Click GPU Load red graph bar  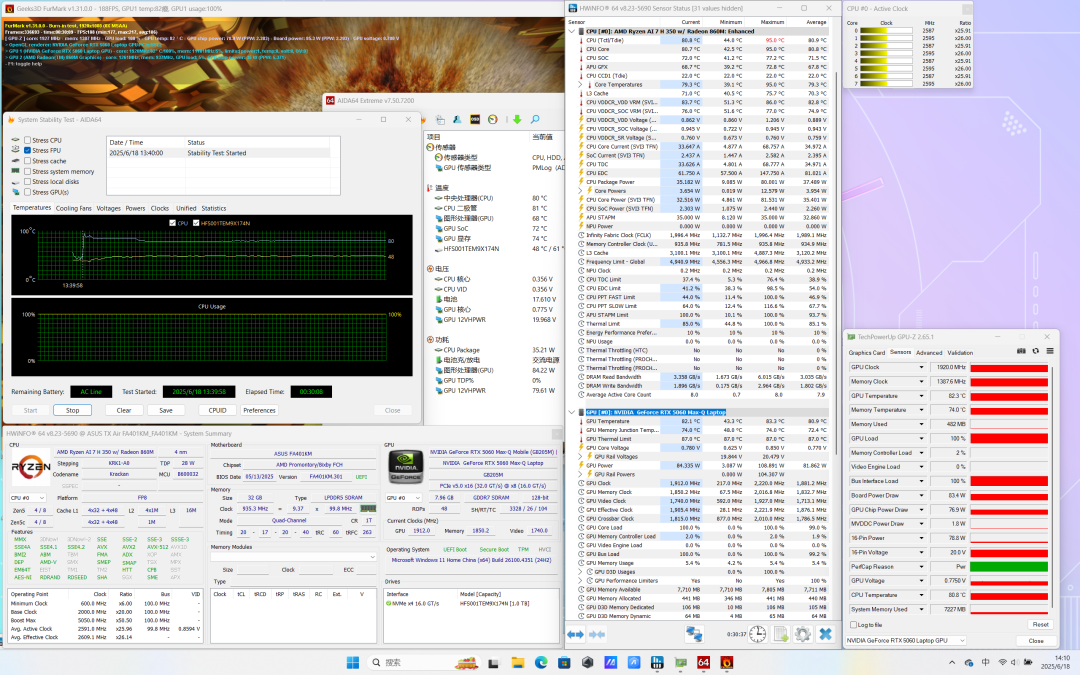click(x=1009, y=439)
